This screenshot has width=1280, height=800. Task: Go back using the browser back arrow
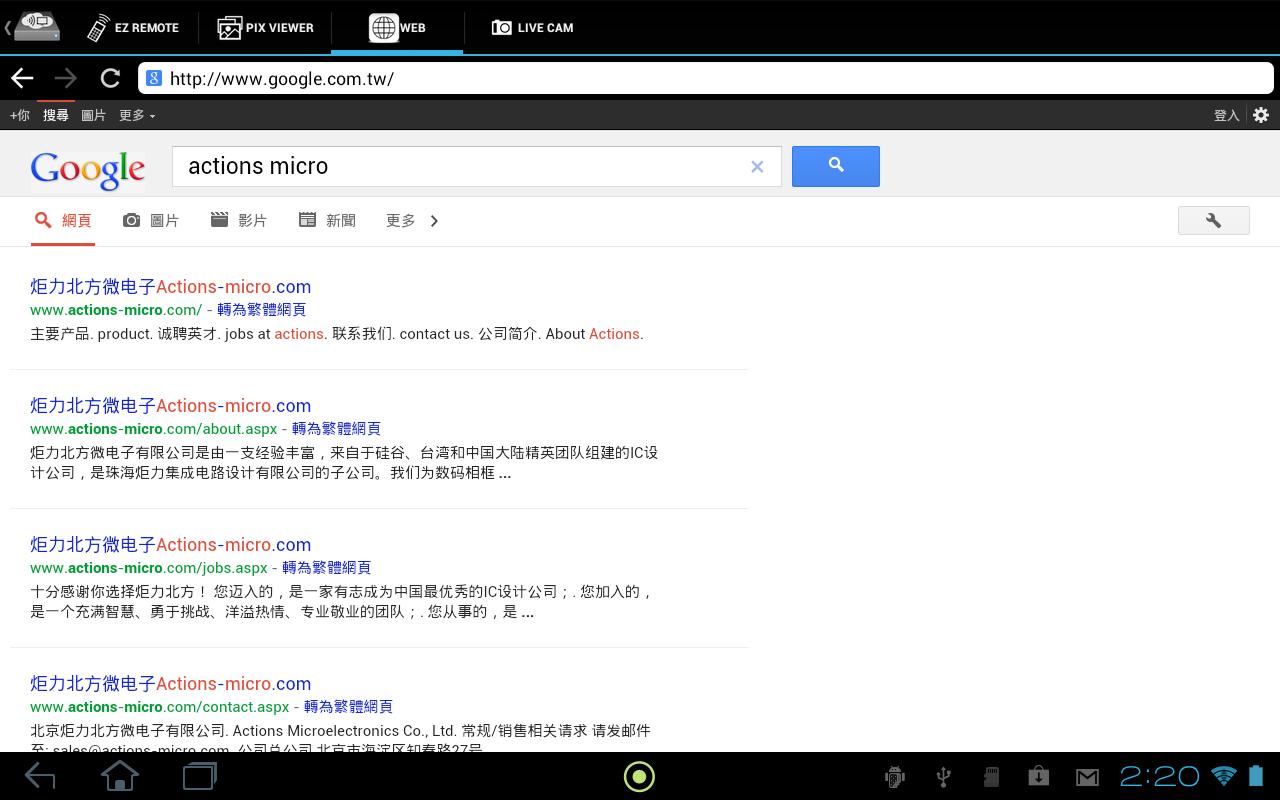point(22,78)
